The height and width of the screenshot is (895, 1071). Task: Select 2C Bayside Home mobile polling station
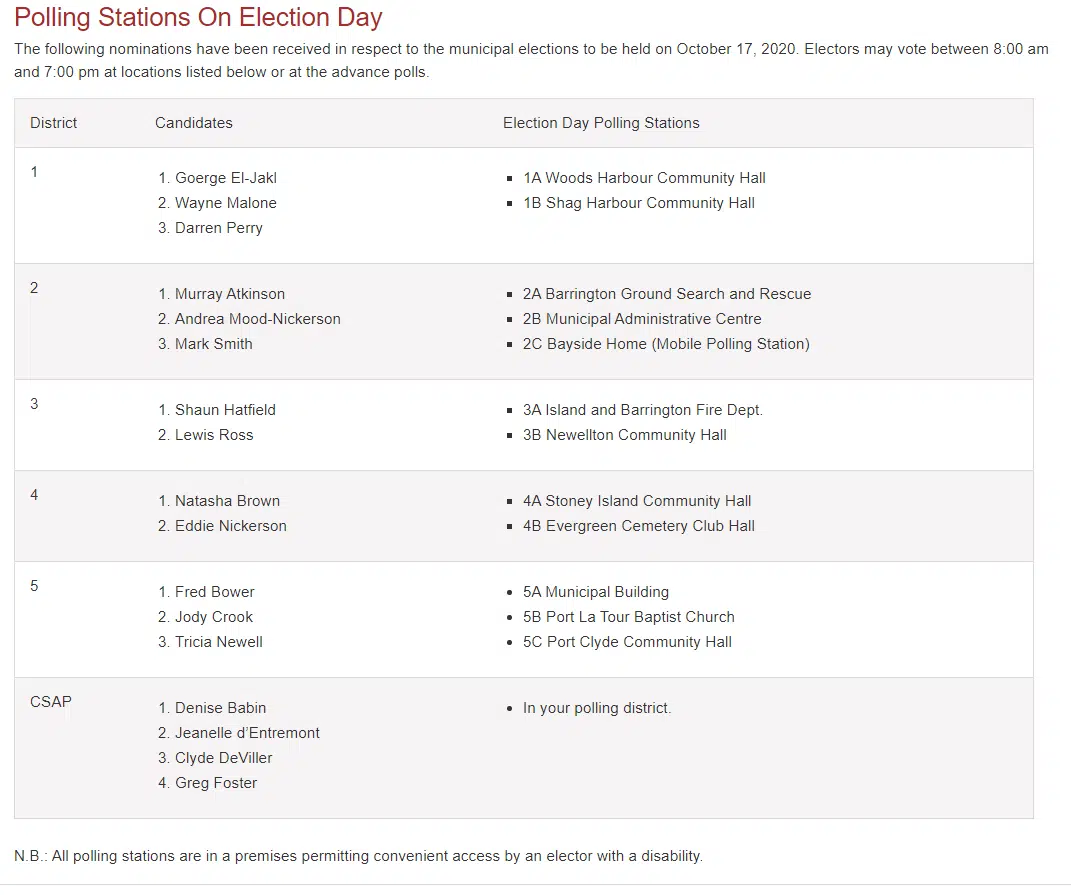(666, 344)
